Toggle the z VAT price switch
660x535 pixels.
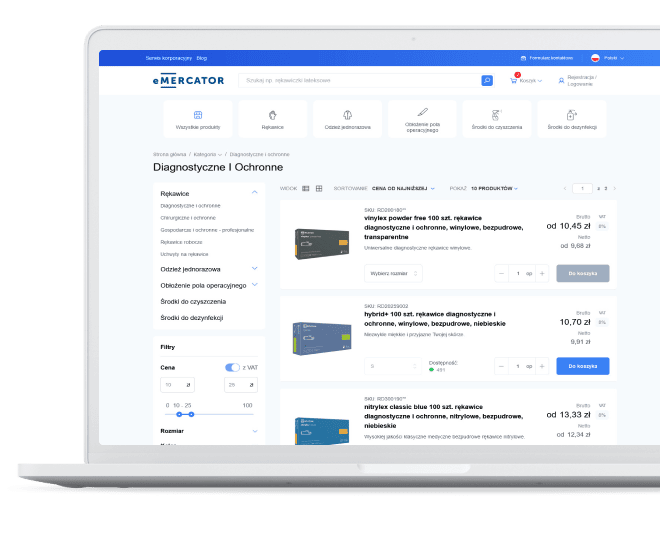232,367
